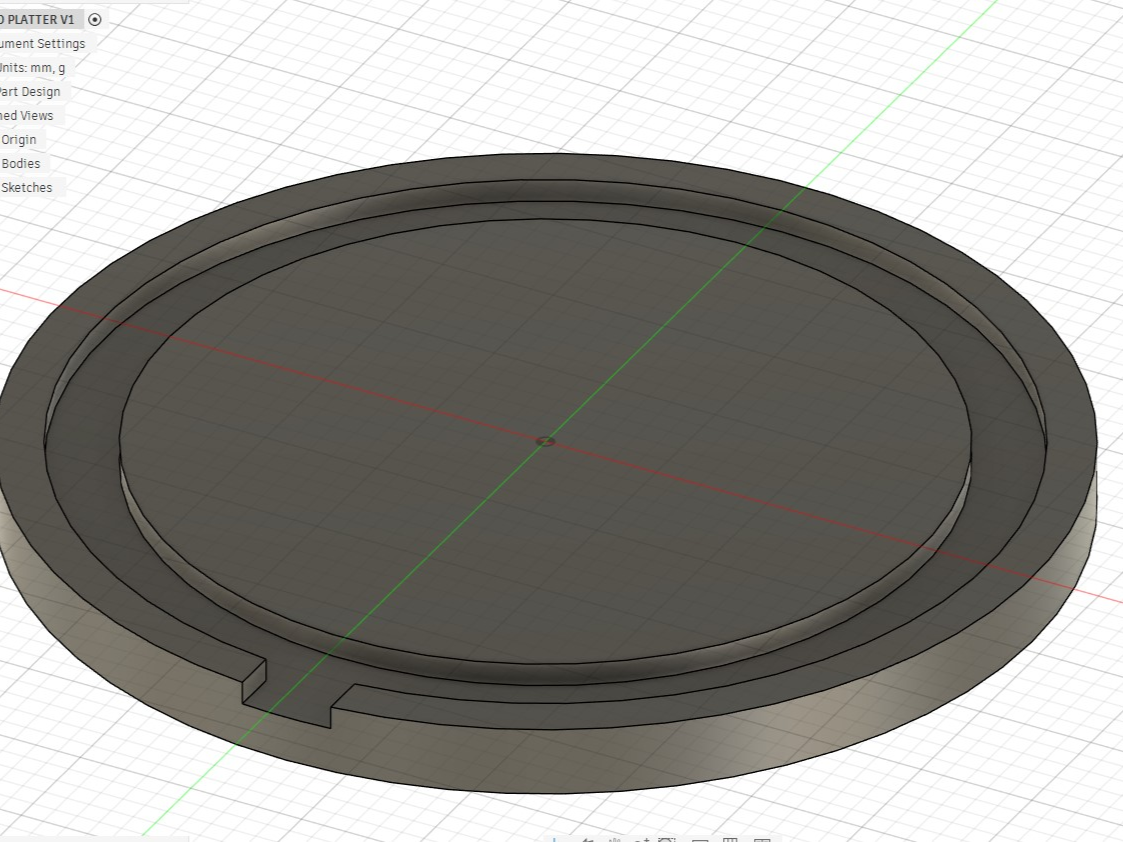Activate the PLATTER V1 component radio button
Image resolution: width=1123 pixels, height=842 pixels.
coord(95,19)
